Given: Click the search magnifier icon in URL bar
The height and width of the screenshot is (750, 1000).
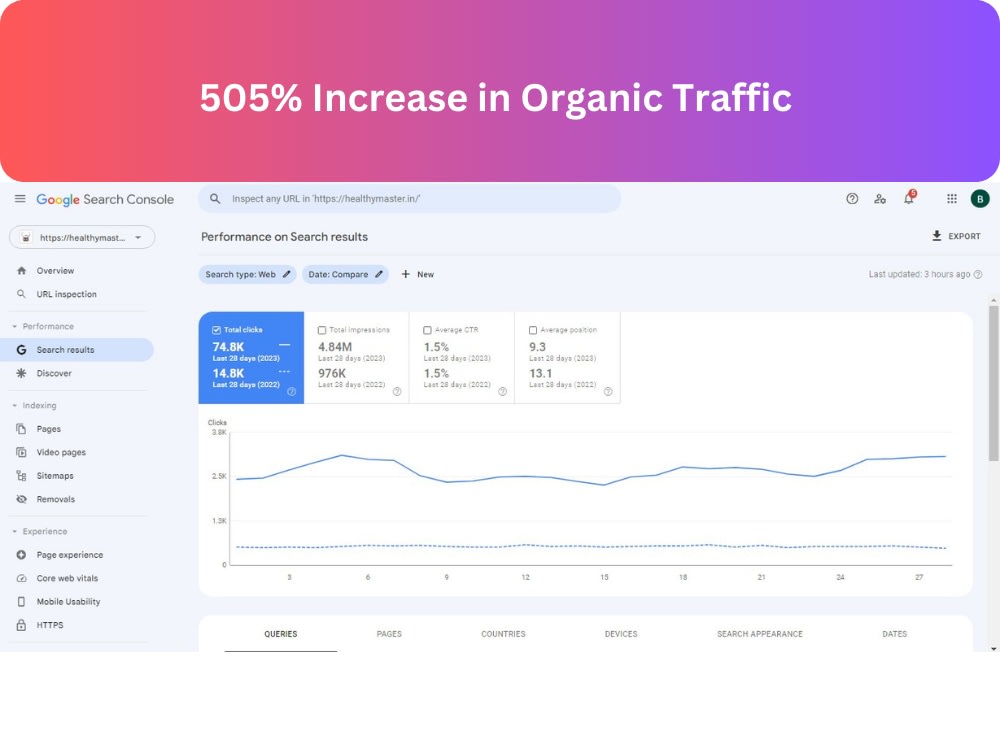Looking at the screenshot, I should (x=215, y=199).
